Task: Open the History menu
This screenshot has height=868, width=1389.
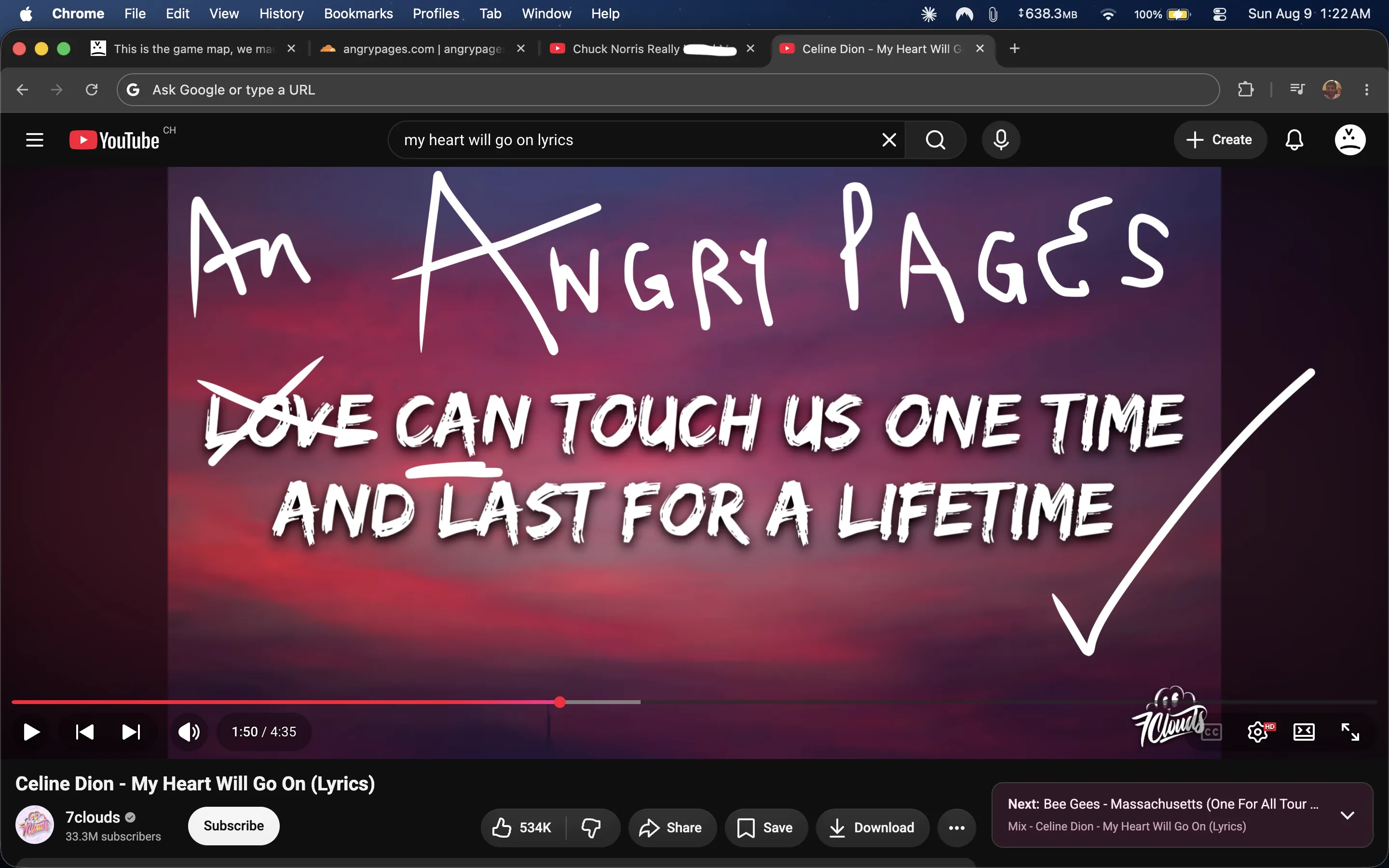Action: pos(281,14)
